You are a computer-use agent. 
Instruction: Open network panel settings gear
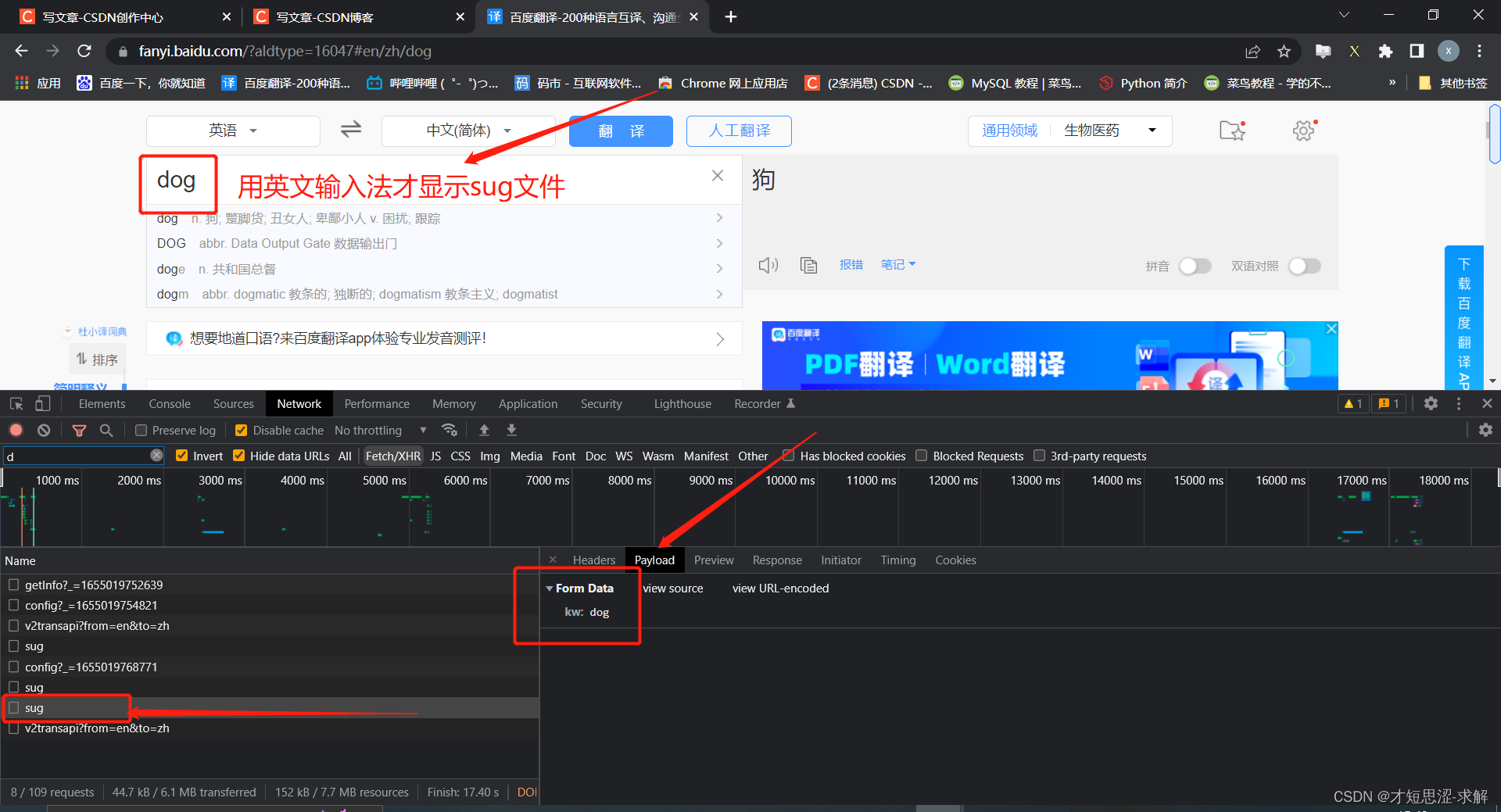click(x=1485, y=430)
